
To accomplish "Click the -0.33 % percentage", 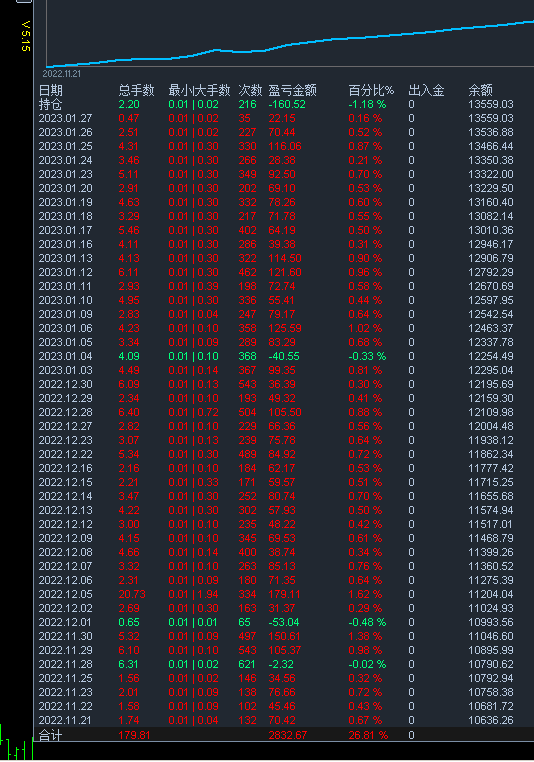I will coord(367,357).
